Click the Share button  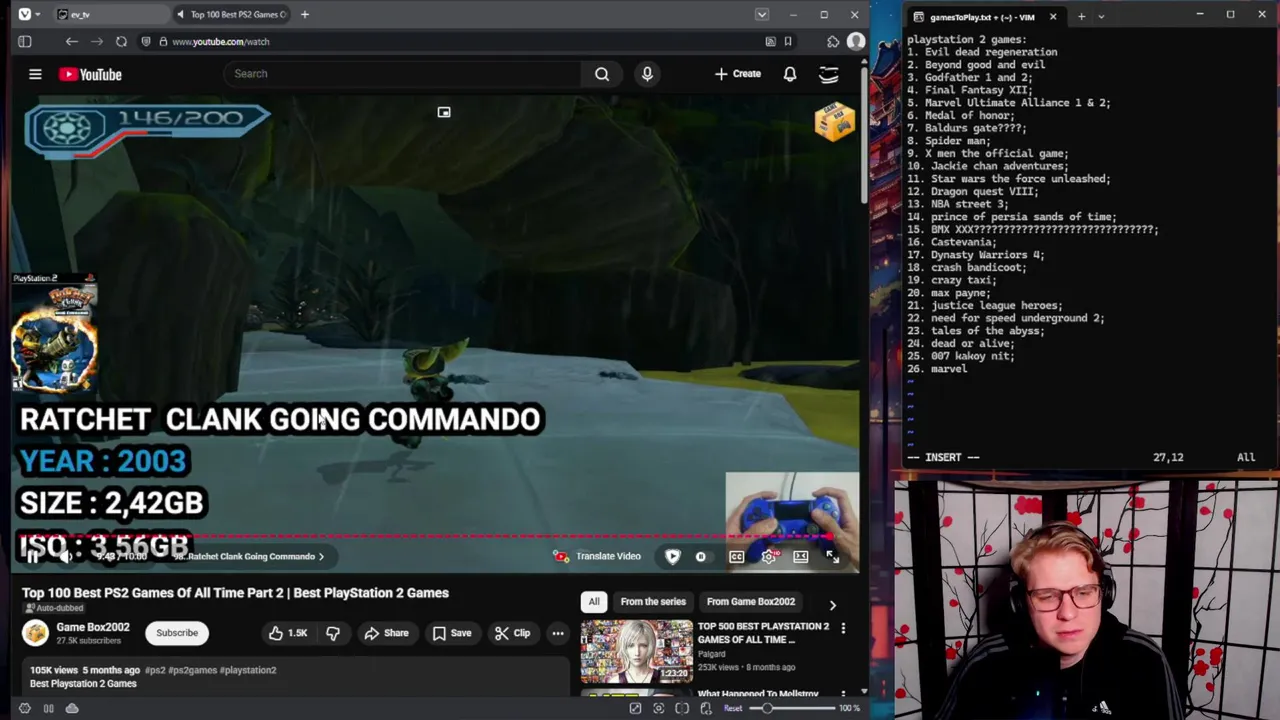(x=387, y=633)
